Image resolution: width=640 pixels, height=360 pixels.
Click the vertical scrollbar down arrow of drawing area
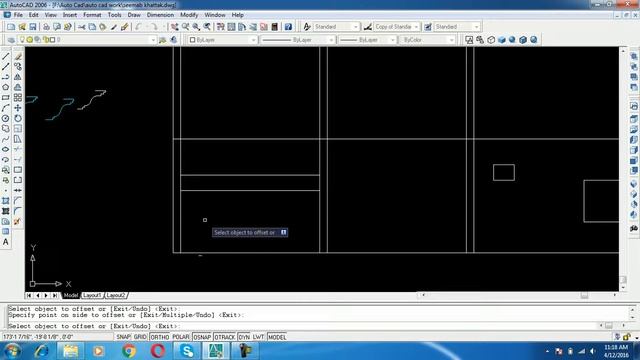tap(623, 288)
